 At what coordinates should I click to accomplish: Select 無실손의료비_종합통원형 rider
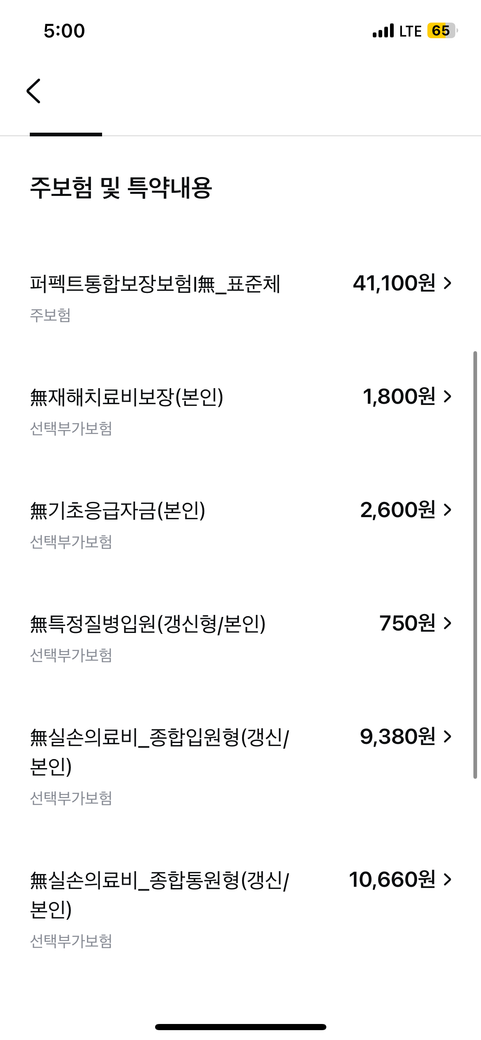[x=240, y=909]
